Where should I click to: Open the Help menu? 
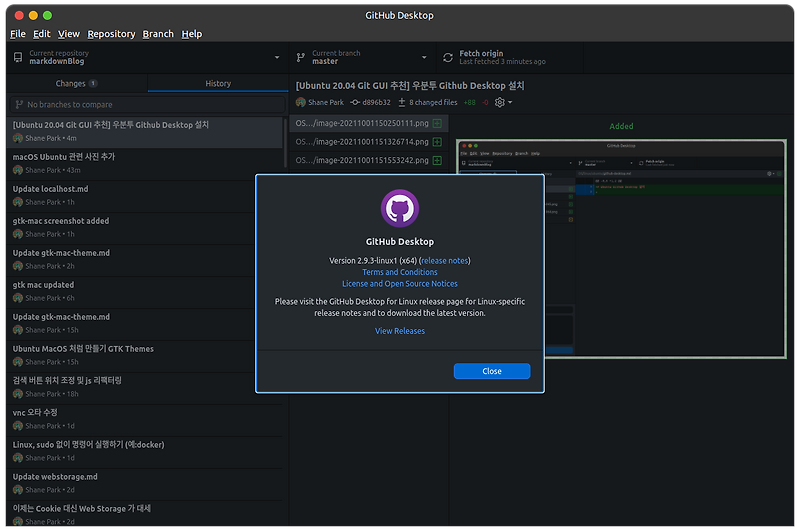click(192, 34)
